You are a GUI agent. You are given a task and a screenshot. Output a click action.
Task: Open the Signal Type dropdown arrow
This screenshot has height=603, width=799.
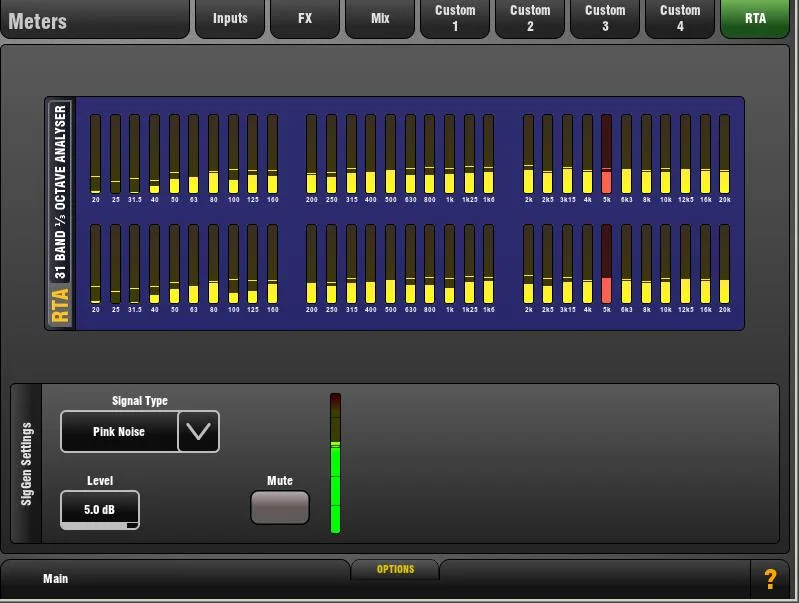tap(199, 432)
